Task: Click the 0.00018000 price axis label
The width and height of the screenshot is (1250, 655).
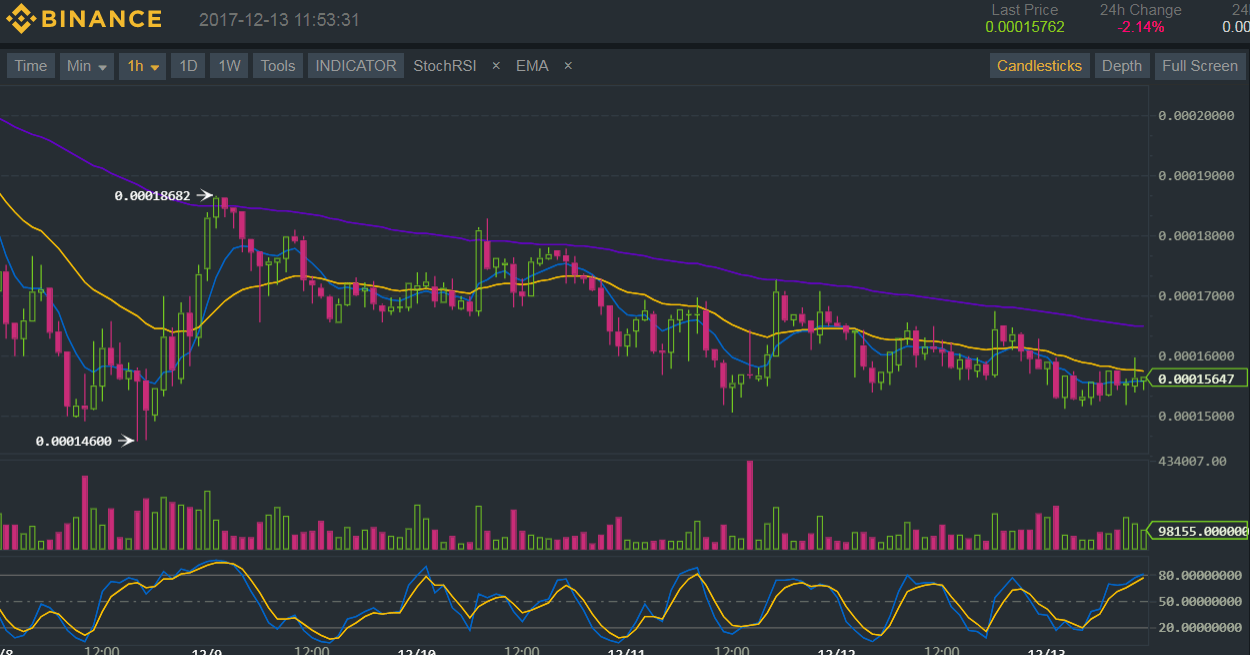Action: [x=1196, y=236]
